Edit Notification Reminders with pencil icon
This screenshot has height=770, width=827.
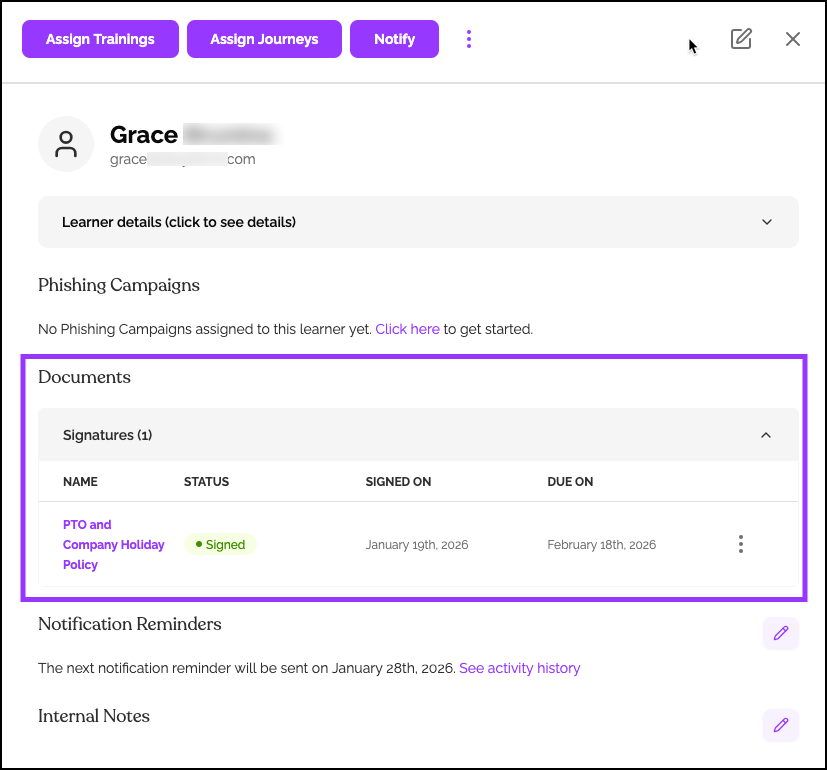tap(781, 633)
